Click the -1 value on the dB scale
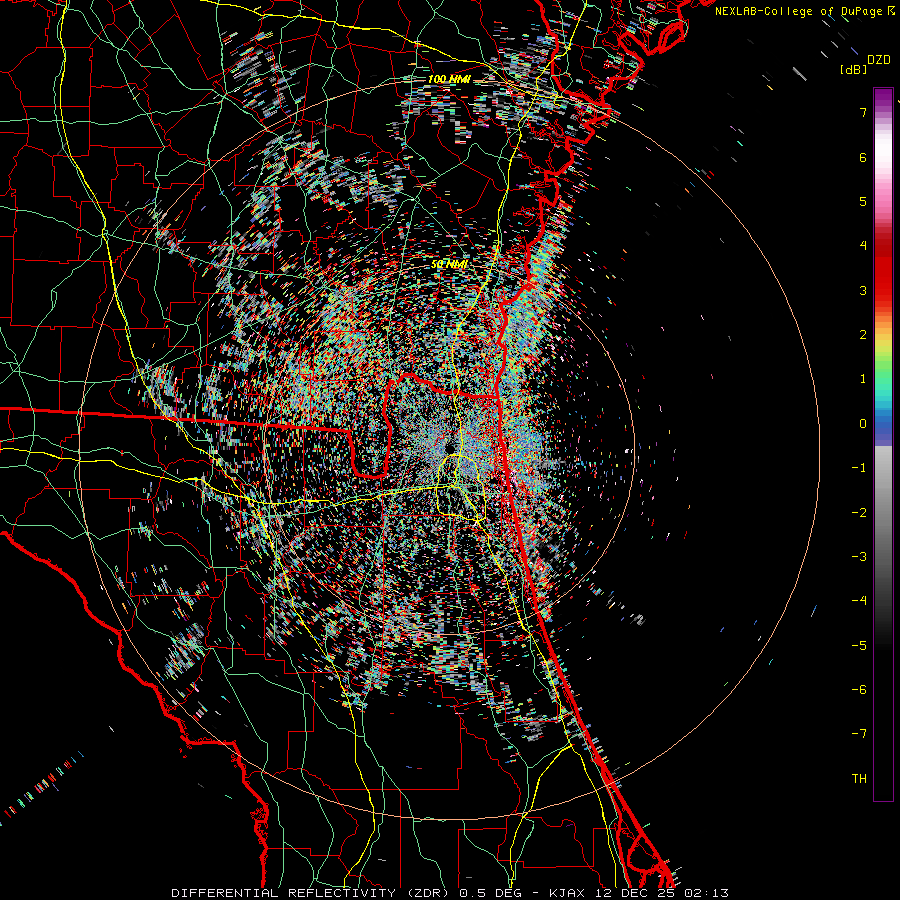Viewport: 900px width, 900px height. pyautogui.click(x=859, y=468)
